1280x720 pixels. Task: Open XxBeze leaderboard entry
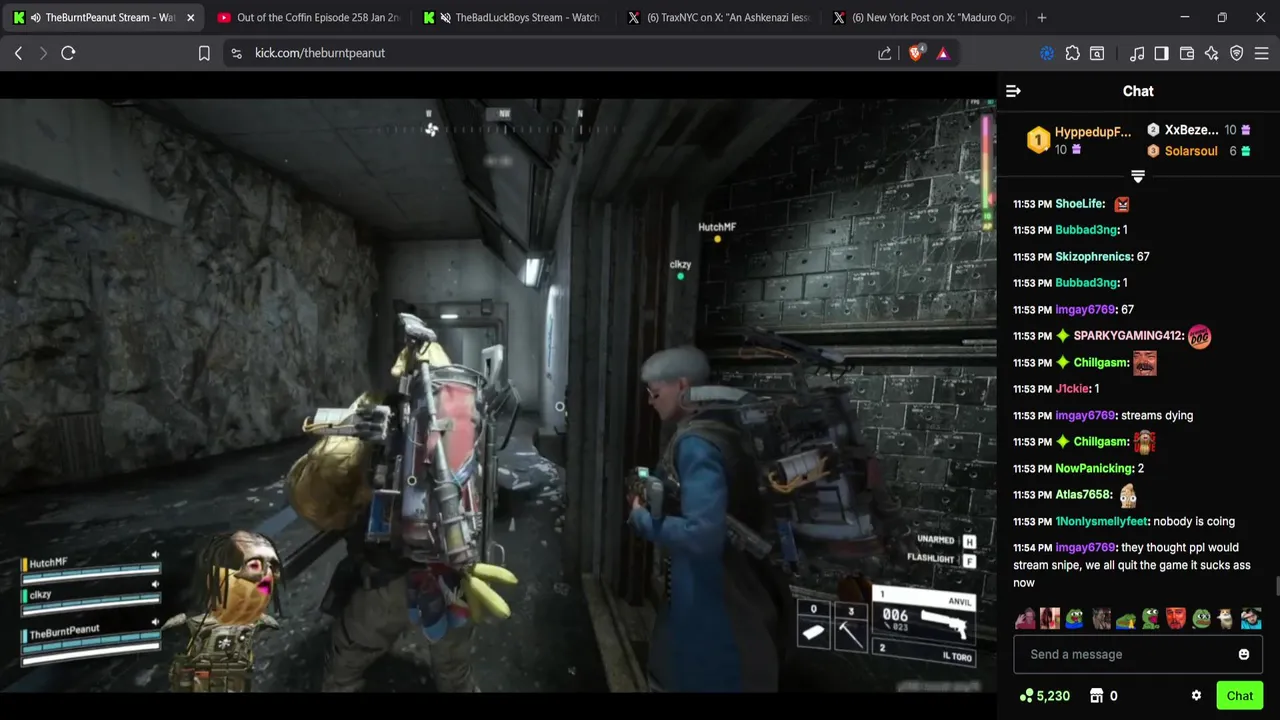(x=1198, y=130)
